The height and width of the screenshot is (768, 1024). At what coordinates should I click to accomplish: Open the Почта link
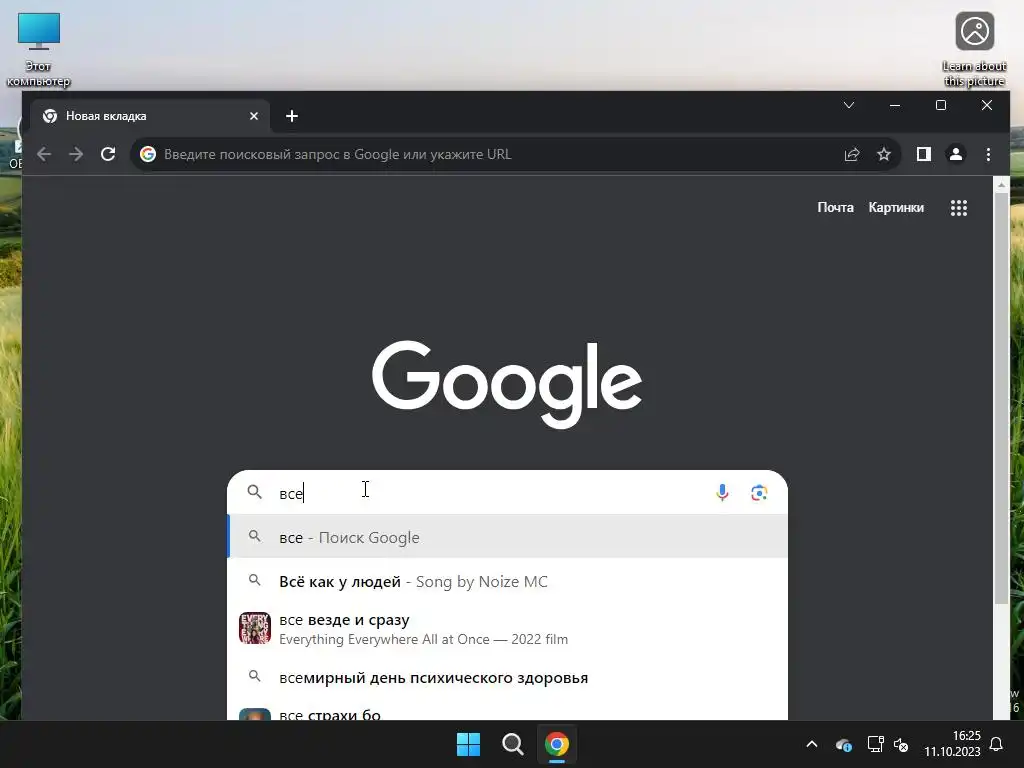pyautogui.click(x=835, y=208)
